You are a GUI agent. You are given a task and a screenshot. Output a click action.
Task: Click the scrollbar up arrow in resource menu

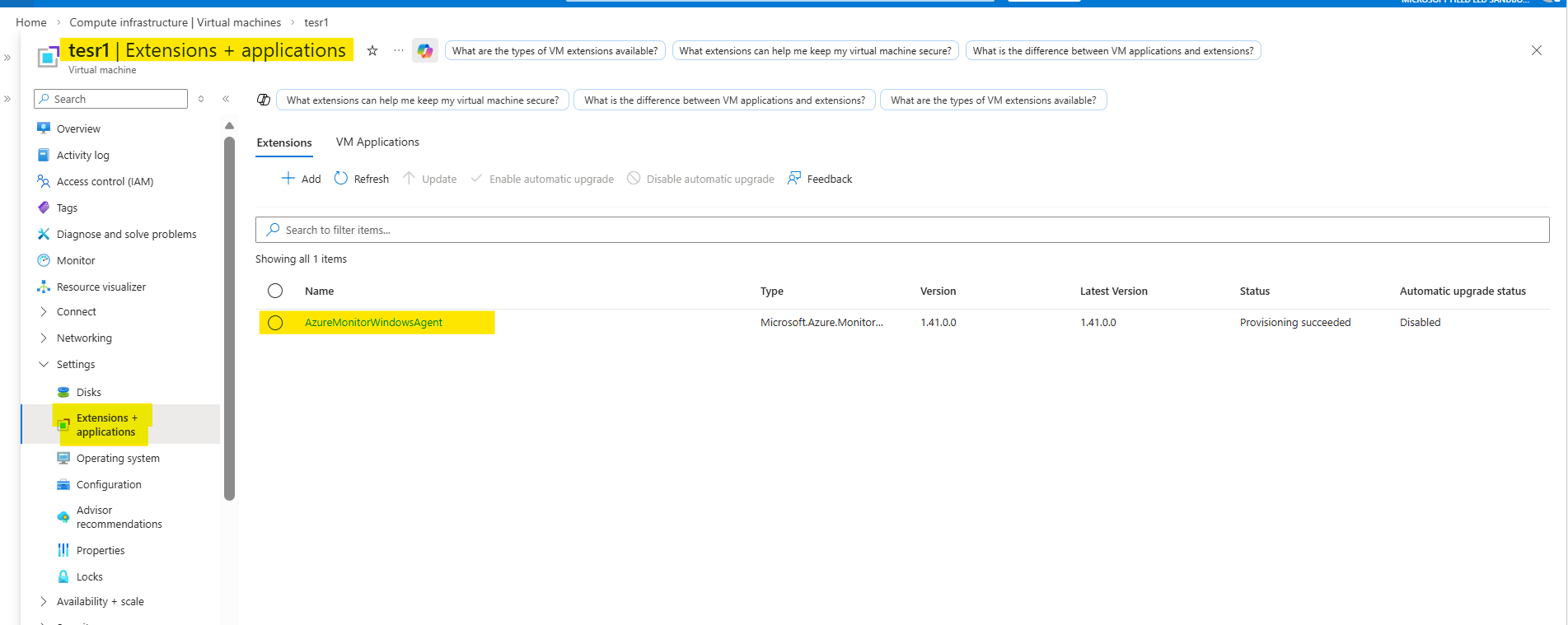click(229, 126)
